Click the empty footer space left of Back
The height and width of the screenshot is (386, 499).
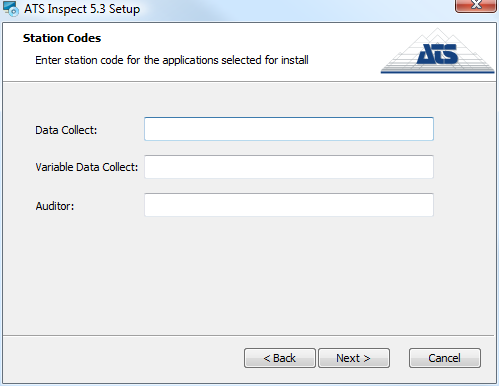pos(123,358)
